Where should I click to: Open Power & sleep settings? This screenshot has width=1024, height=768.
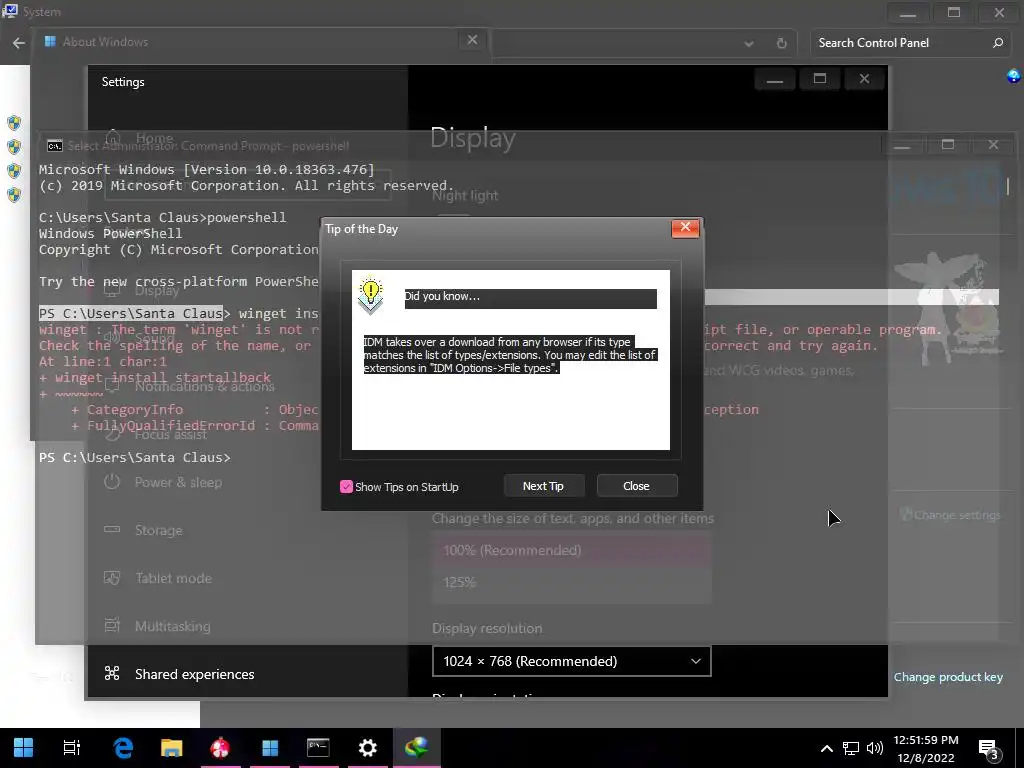[178, 482]
